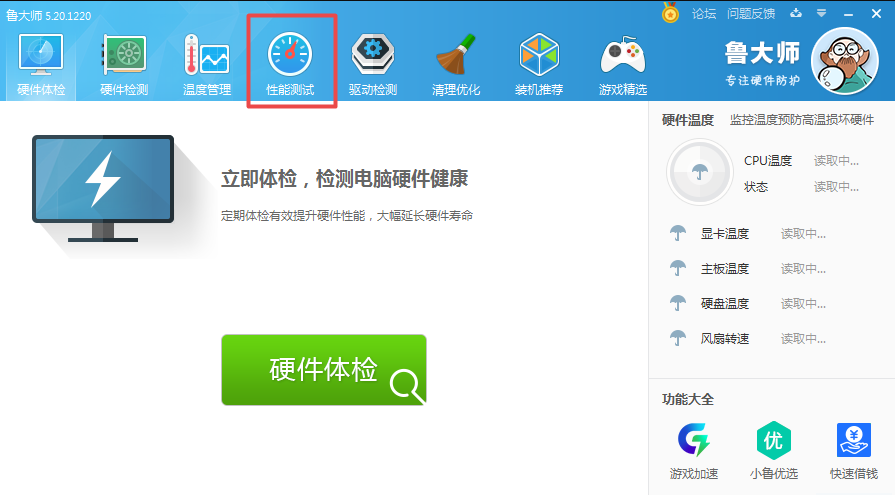Click 监控温度预防高温损坏硬件 text
Image resolution: width=895 pixels, height=495 pixels.
(x=802, y=120)
